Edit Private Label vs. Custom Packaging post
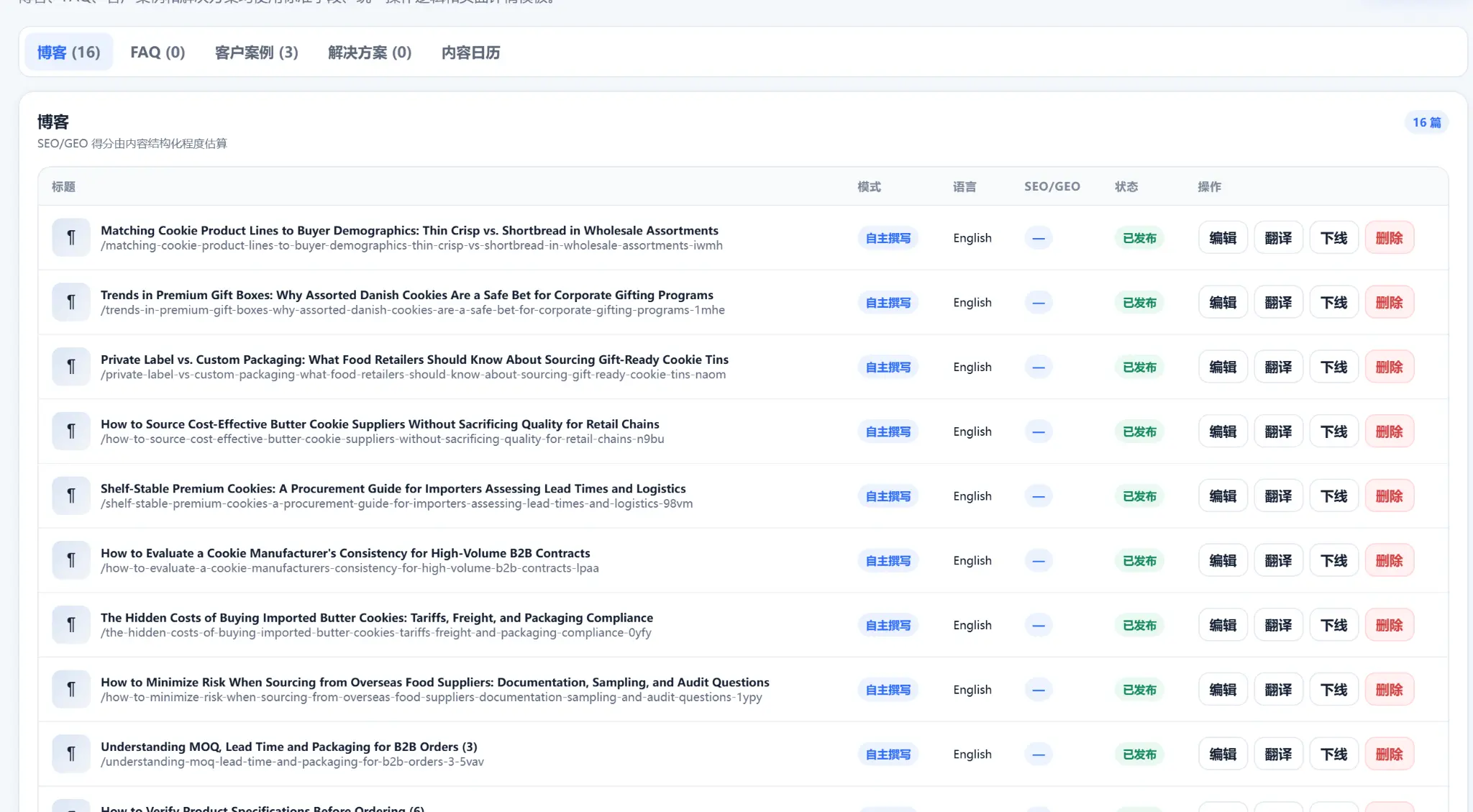The width and height of the screenshot is (1473, 812). [1223, 367]
